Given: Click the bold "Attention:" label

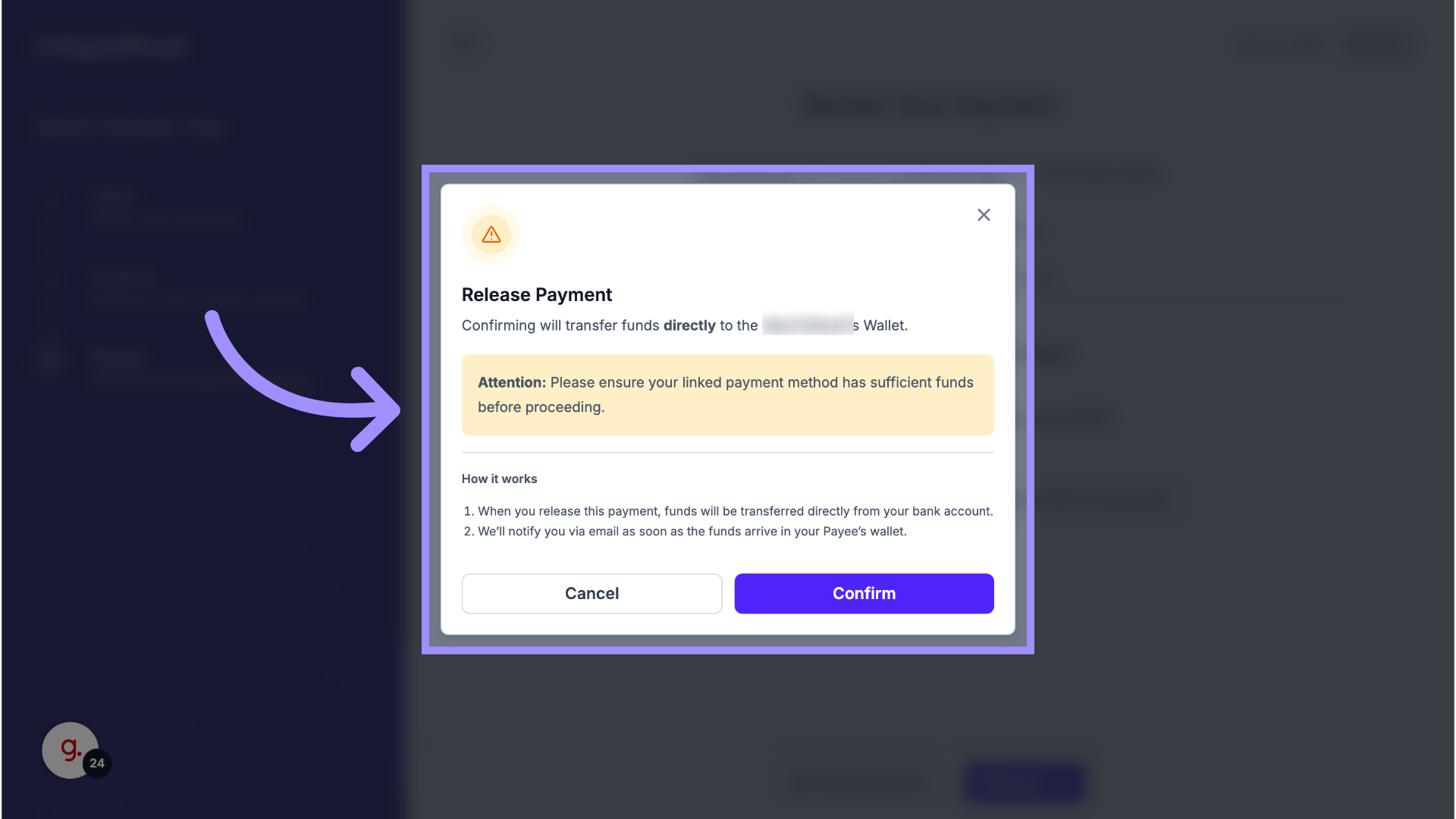Looking at the screenshot, I should pos(511,382).
